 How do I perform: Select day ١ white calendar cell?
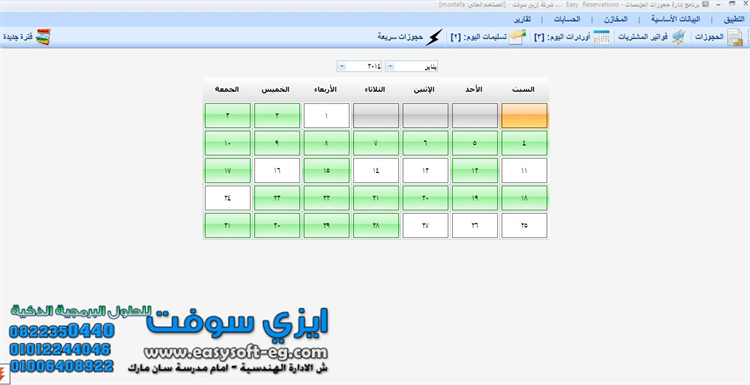tap(327, 116)
